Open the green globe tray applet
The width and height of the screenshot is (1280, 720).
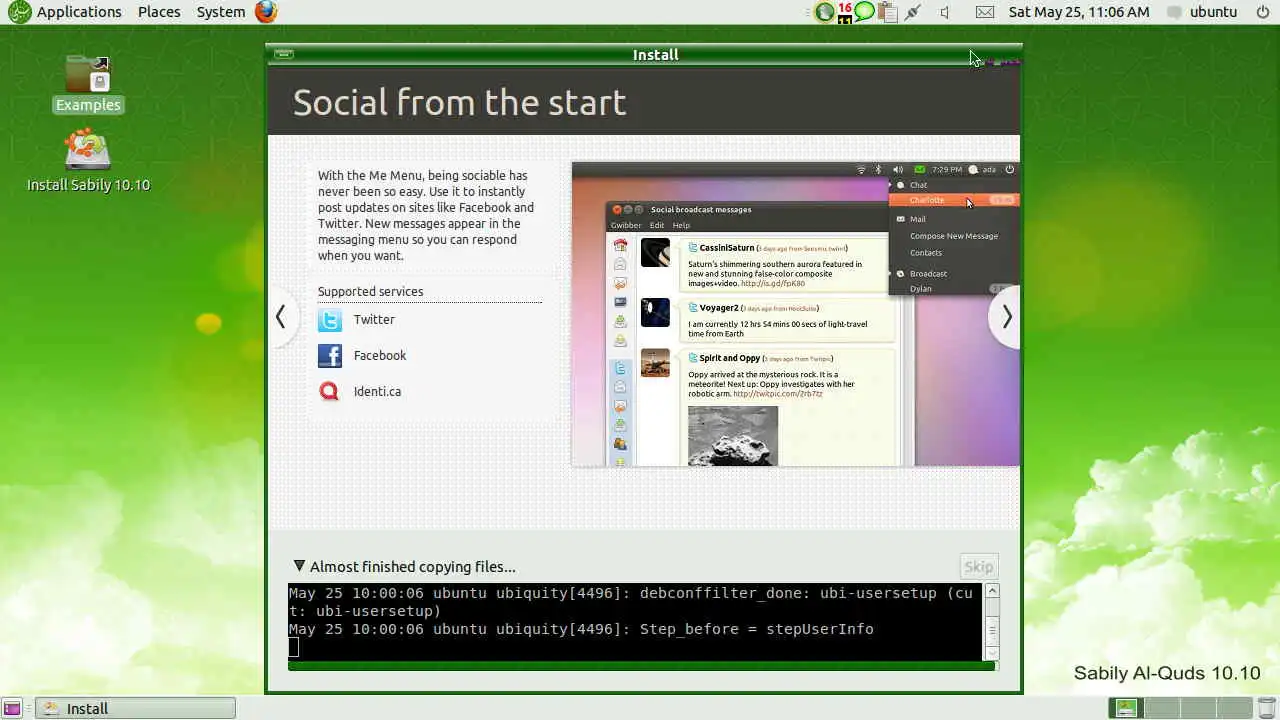825,12
